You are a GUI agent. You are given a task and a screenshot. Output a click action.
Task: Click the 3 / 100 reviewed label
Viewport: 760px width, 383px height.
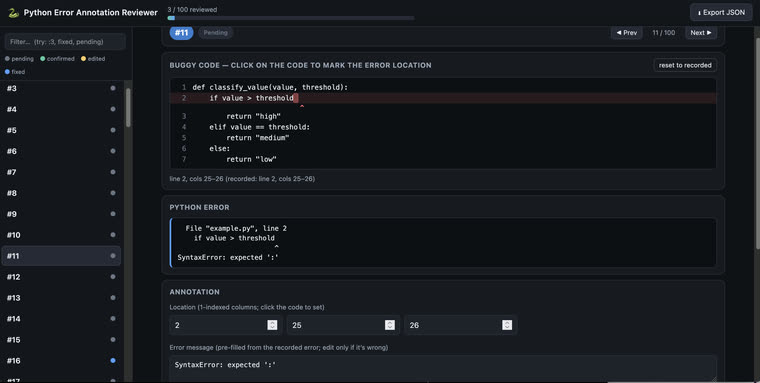pyautogui.click(x=192, y=9)
